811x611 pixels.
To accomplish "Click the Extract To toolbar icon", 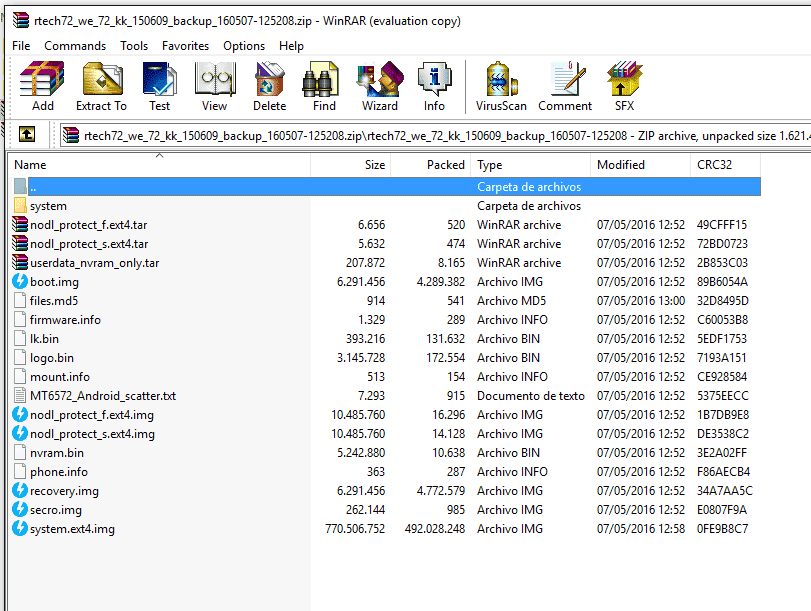I will [101, 86].
